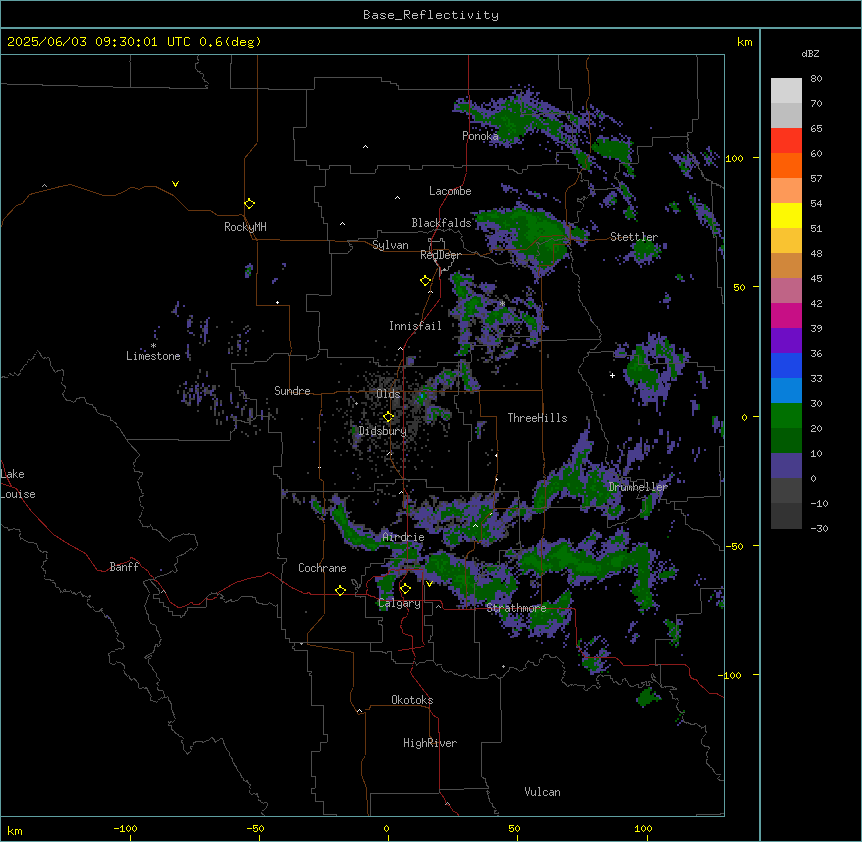Click the Ponoka city label
Image resolution: width=862 pixels, height=842 pixels.
tap(480, 136)
